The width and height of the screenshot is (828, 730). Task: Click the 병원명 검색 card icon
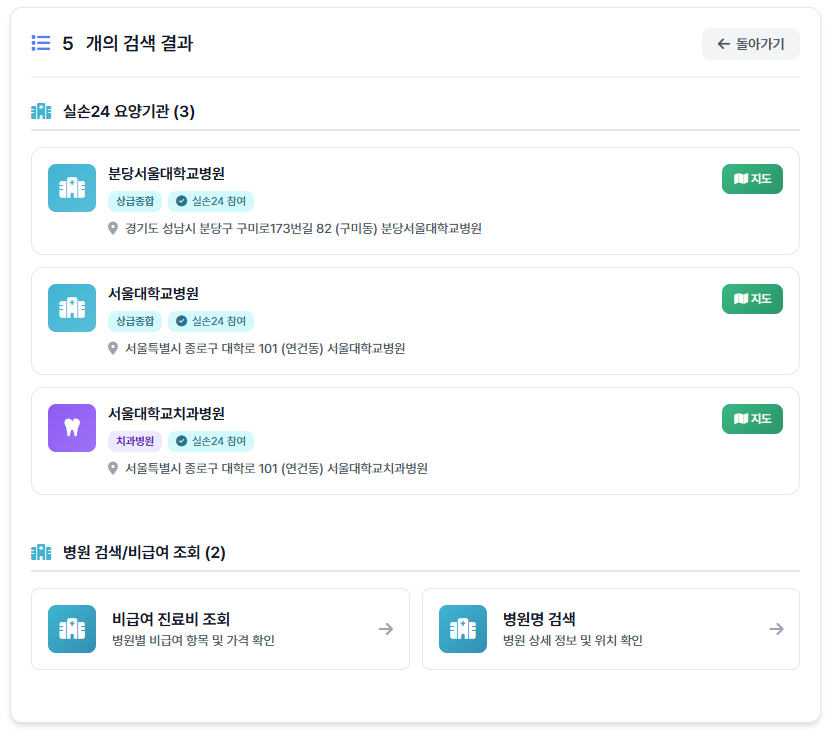point(463,629)
